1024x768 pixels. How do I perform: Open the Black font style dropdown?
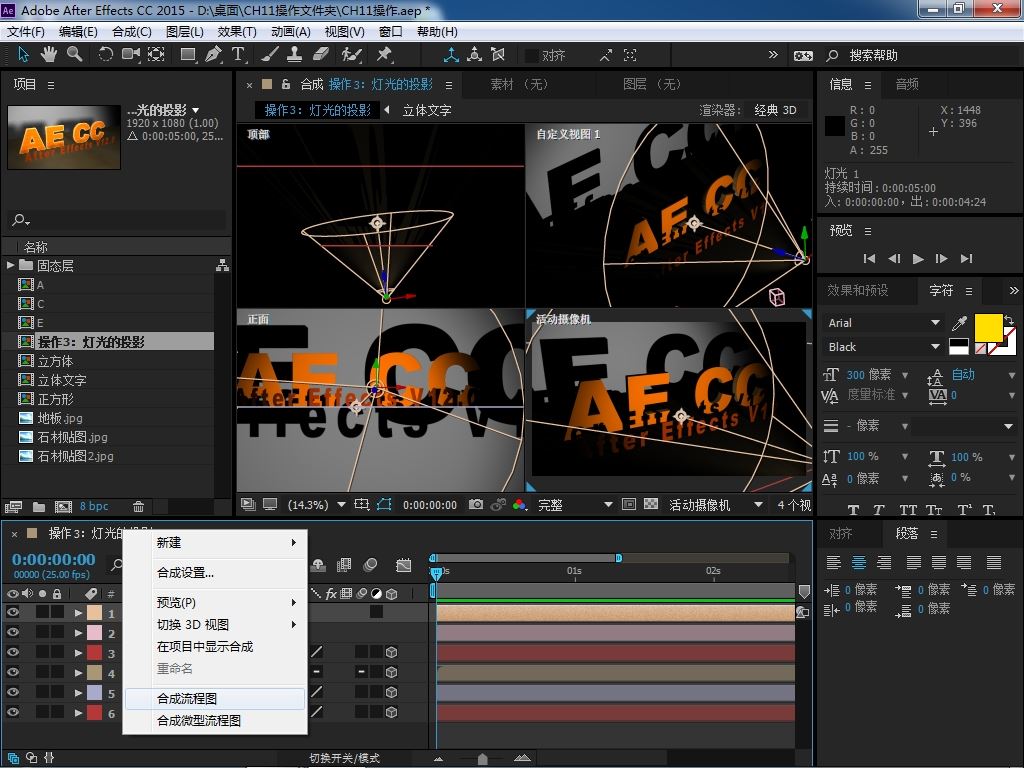[884, 347]
